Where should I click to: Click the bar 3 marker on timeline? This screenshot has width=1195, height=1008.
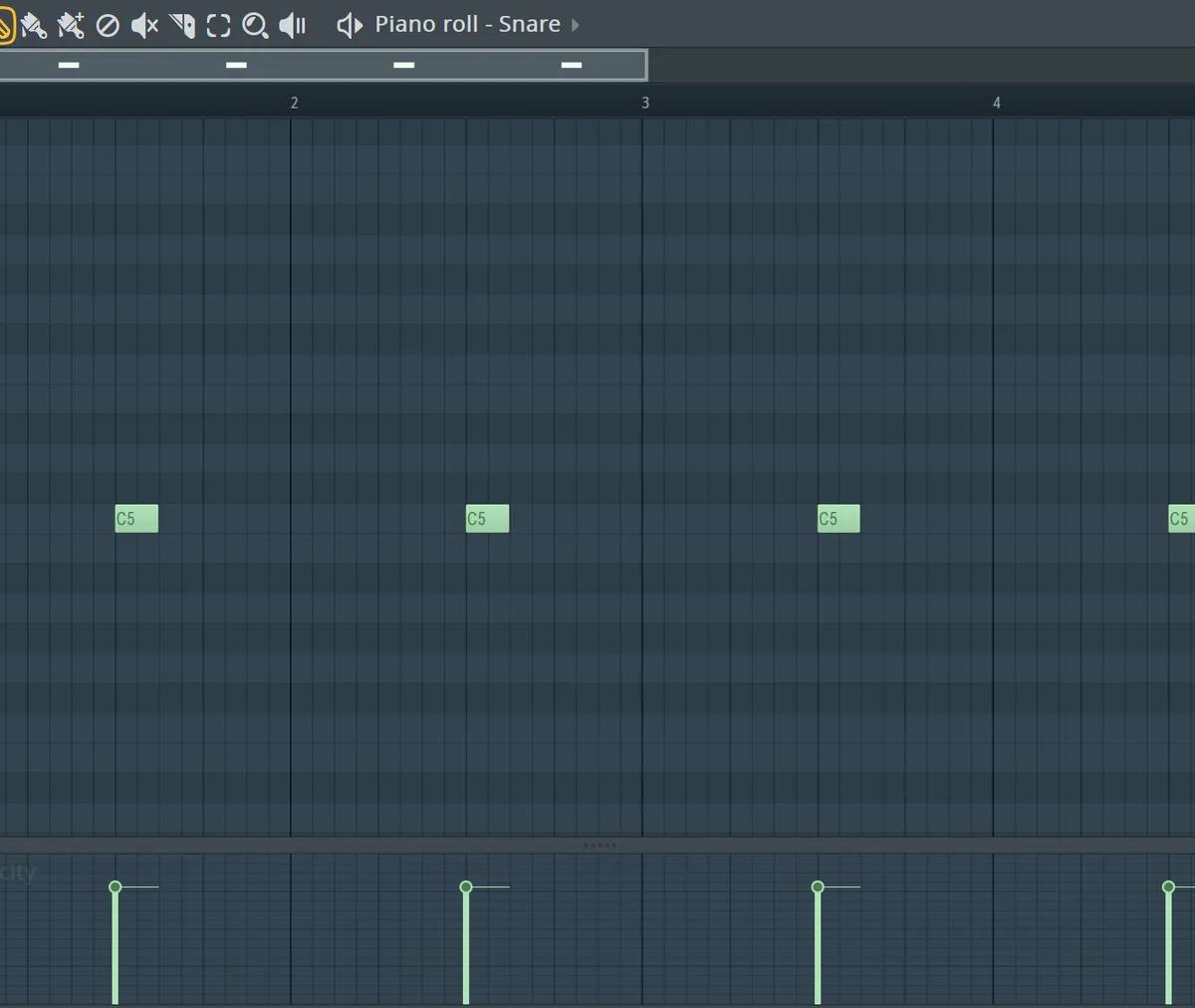coord(645,103)
